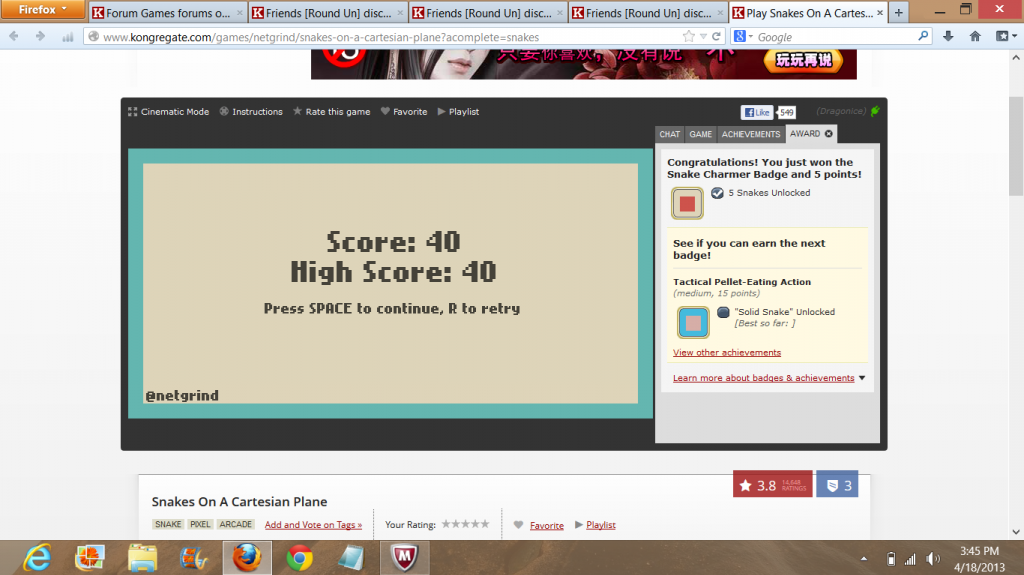Image resolution: width=1024 pixels, height=575 pixels.
Task: Launch Chrome from the taskbar
Action: point(299,558)
